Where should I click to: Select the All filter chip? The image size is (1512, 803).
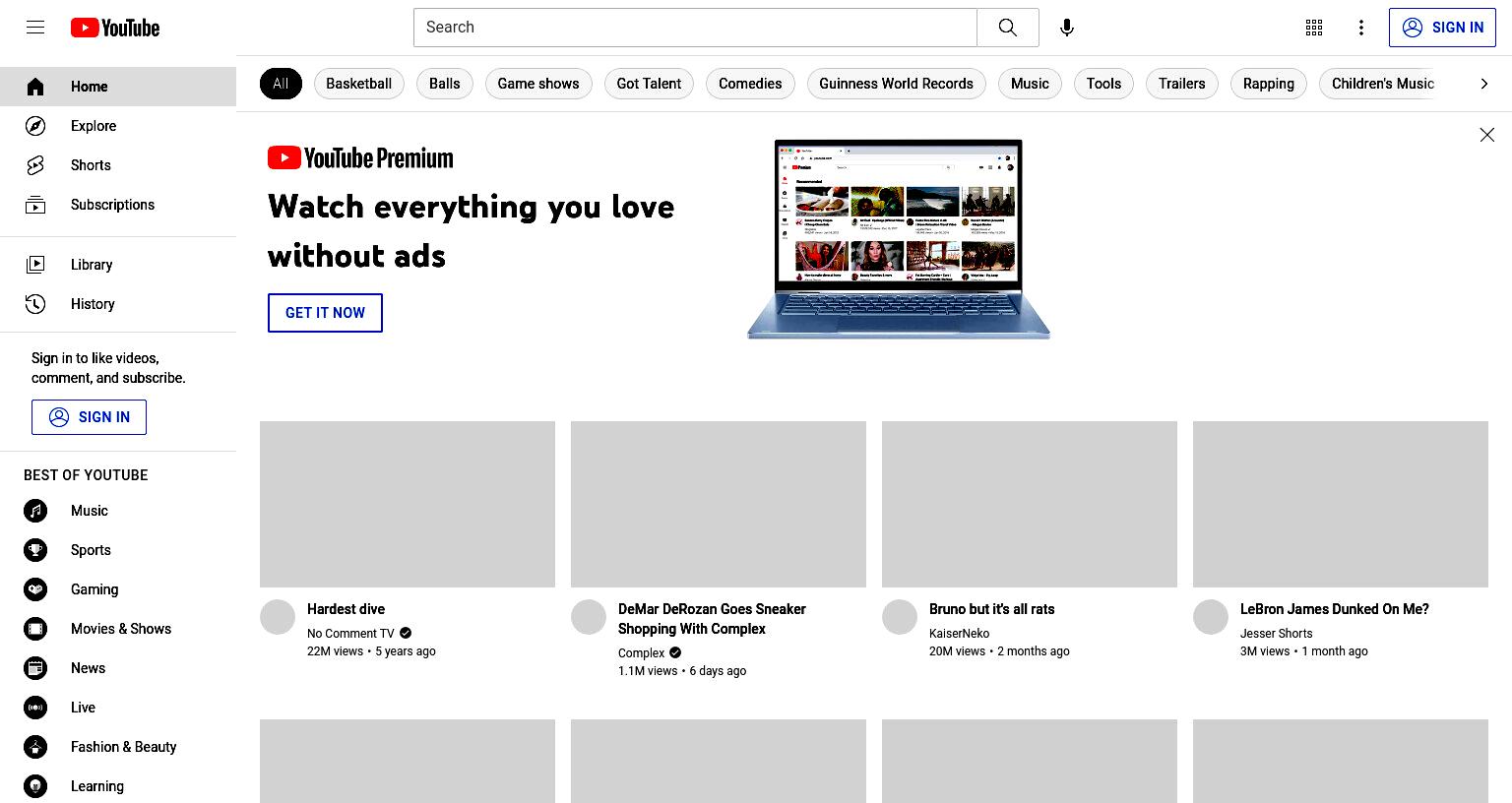pos(281,84)
